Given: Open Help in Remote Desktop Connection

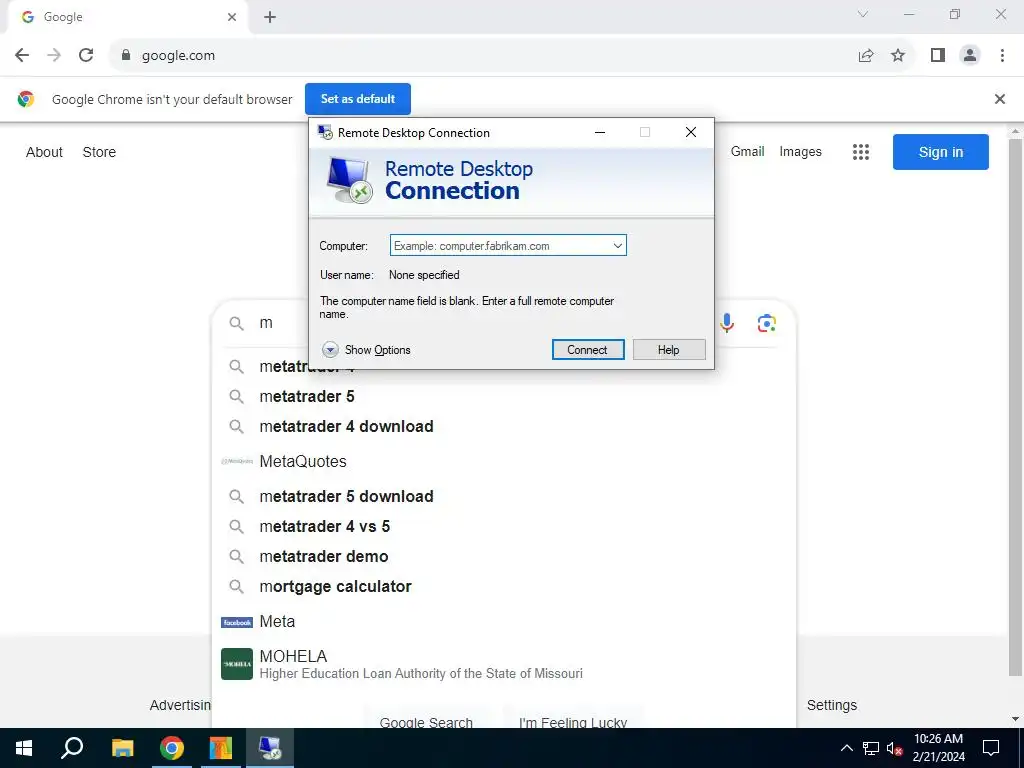Looking at the screenshot, I should point(669,349).
